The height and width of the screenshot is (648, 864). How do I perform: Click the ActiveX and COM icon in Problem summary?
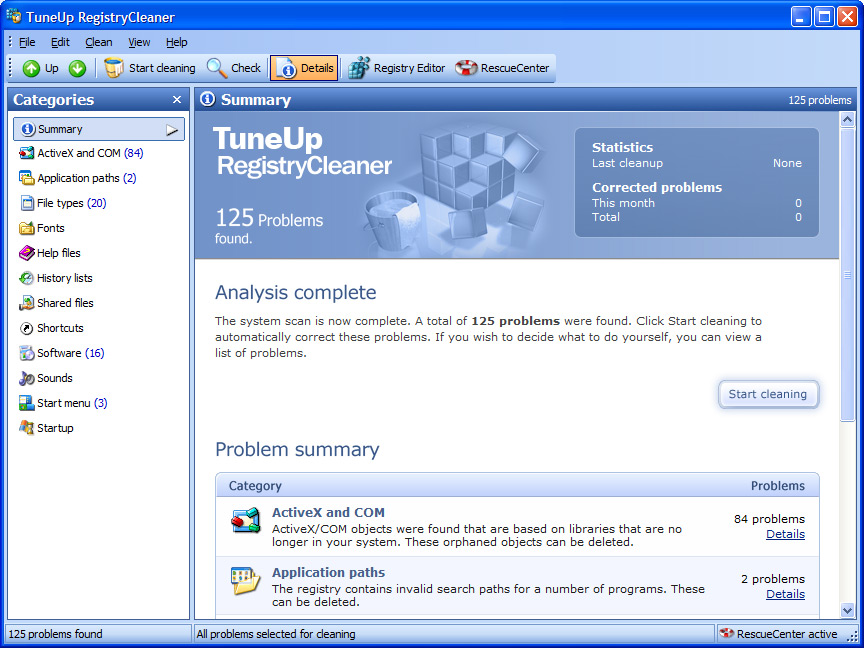coord(246,521)
